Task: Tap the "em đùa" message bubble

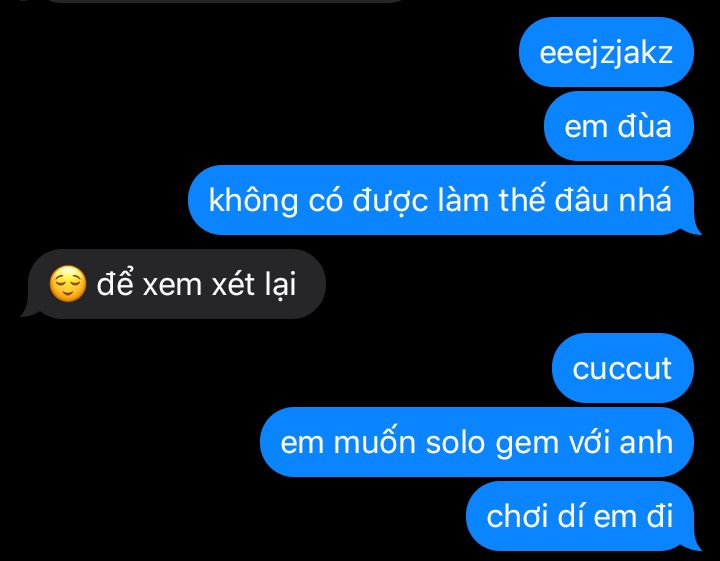Action: pos(619,126)
